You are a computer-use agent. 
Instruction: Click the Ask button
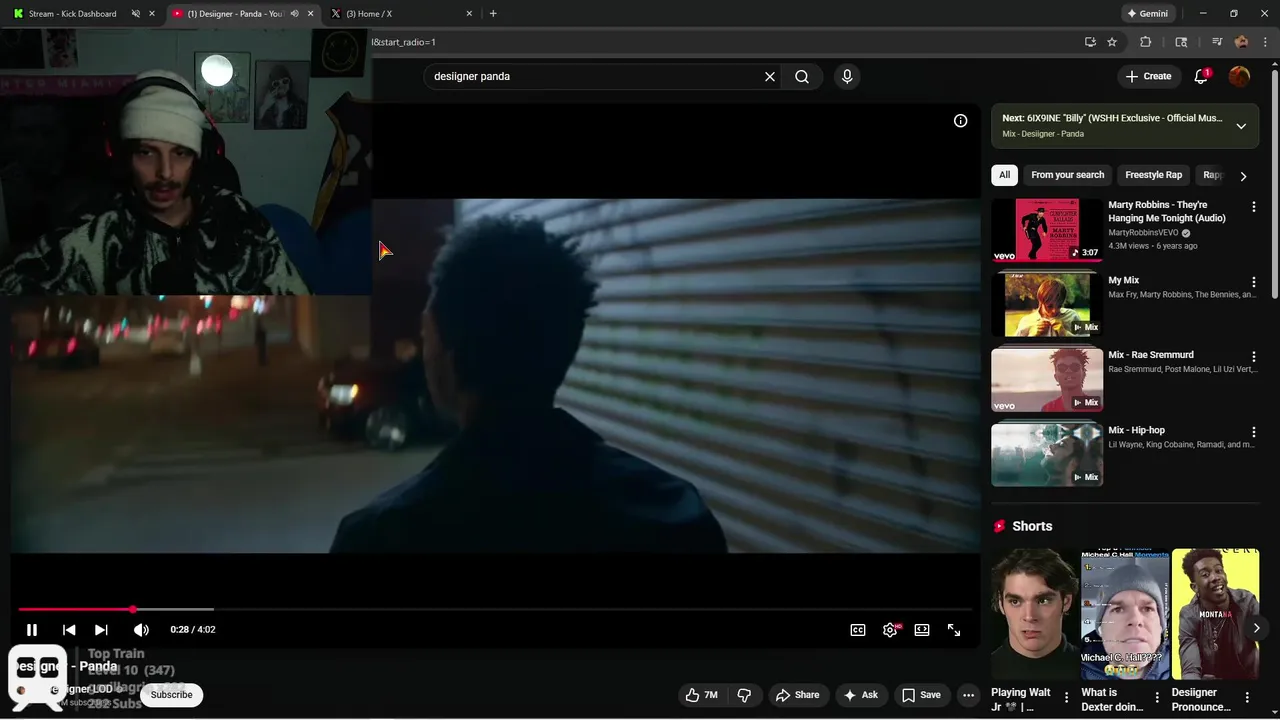click(860, 695)
